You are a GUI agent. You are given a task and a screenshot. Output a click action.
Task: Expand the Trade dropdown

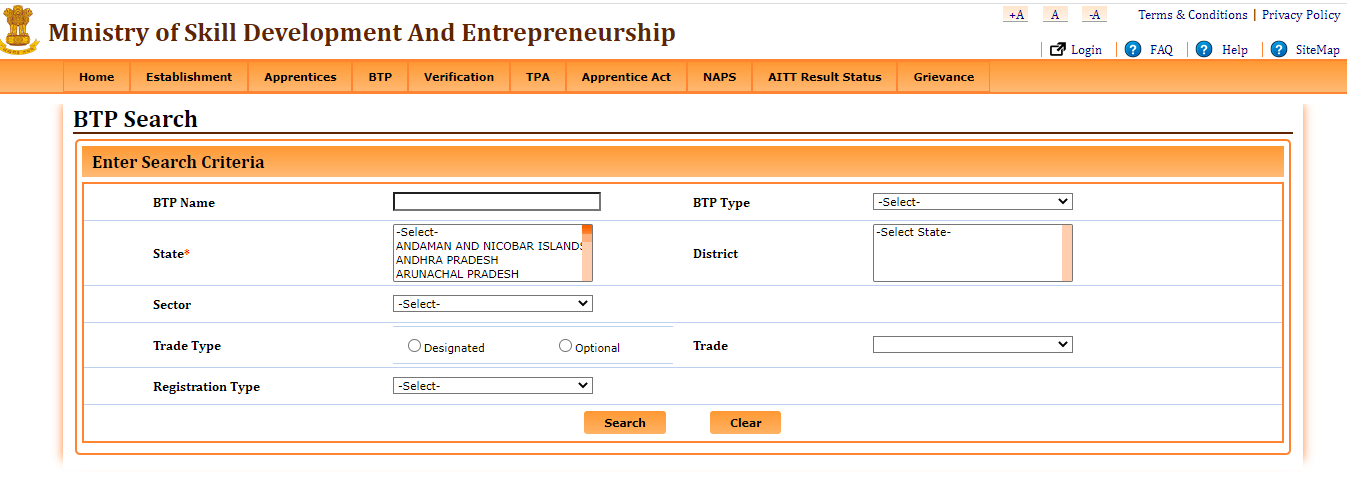(972, 345)
